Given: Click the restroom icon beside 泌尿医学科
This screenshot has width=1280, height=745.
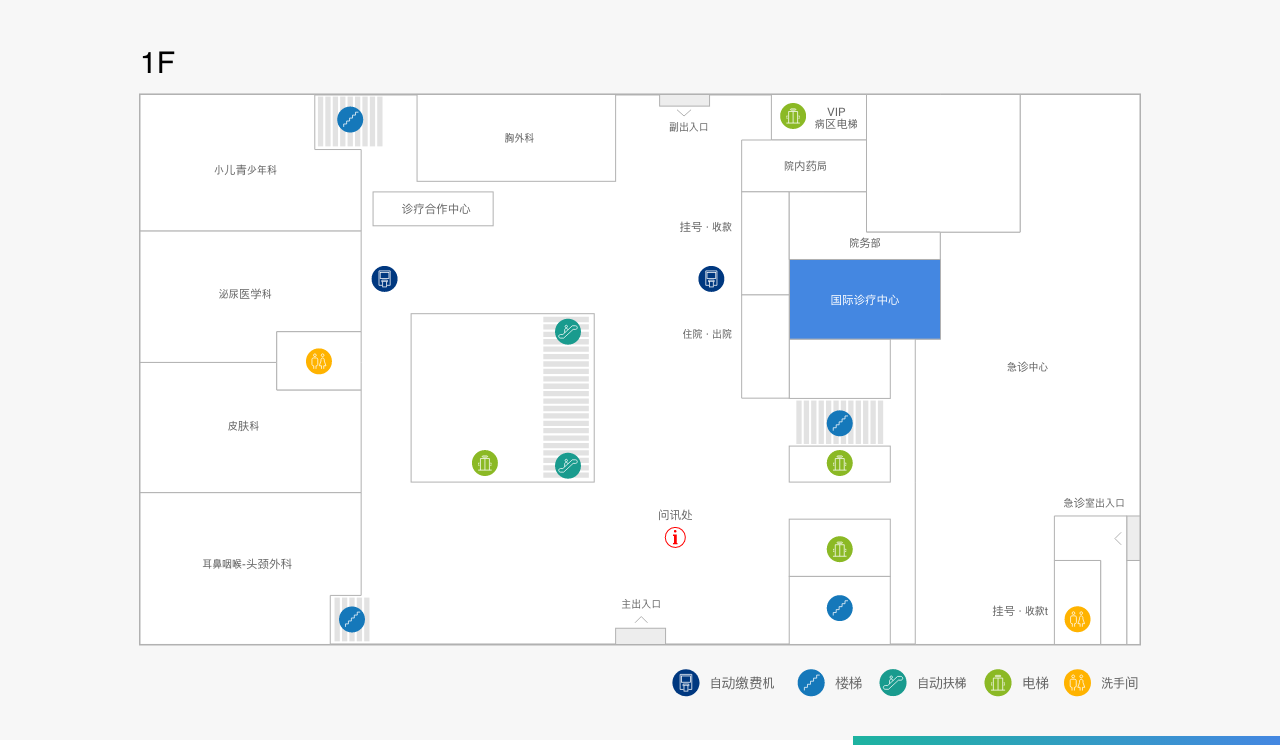Looking at the screenshot, I should [x=319, y=361].
